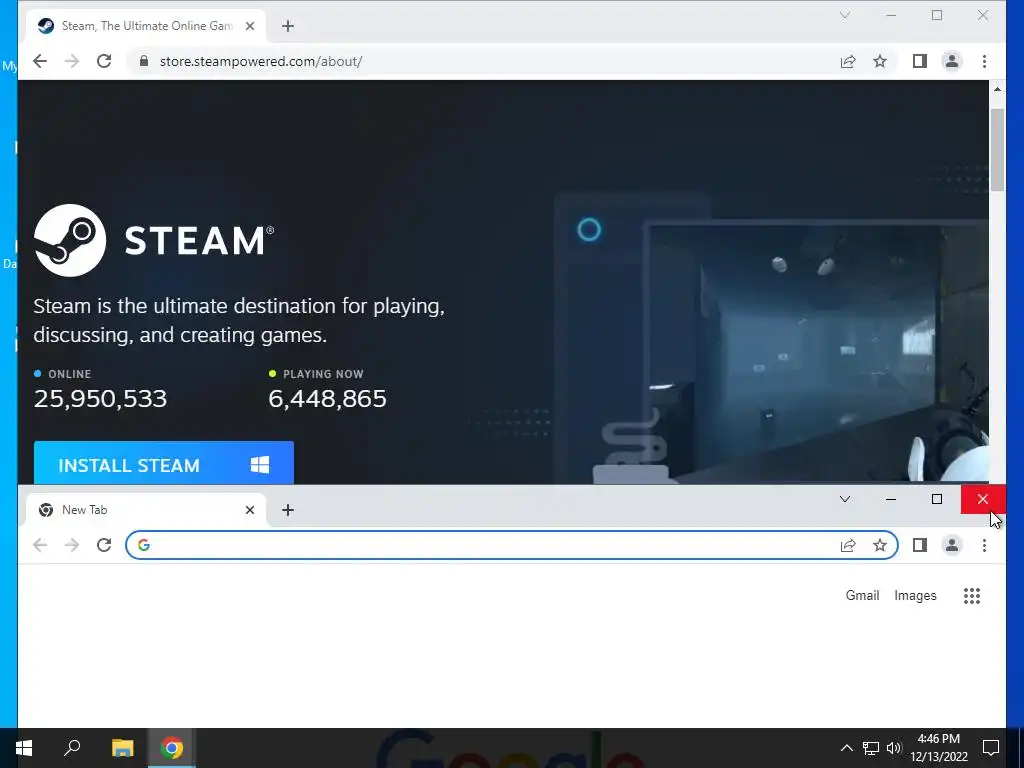Bookmark the New Tab page with star

coord(880,545)
